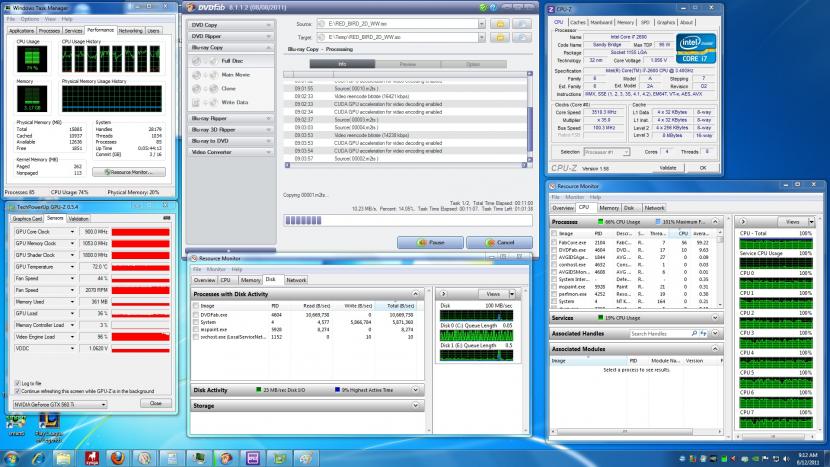Image resolution: width=830 pixels, height=467 pixels.
Task: Check the conhost.exe process checkbox
Action: [x=554, y=265]
